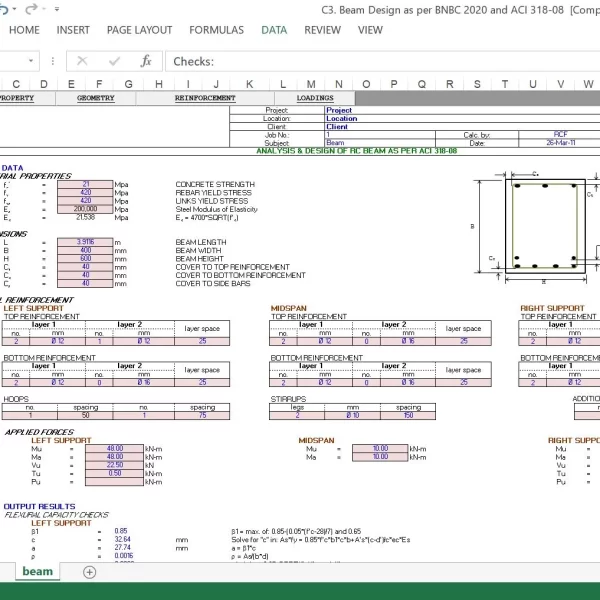Select midspan stirrups diameter Ø 10
This screenshot has width=600, height=600.
click(x=352, y=416)
